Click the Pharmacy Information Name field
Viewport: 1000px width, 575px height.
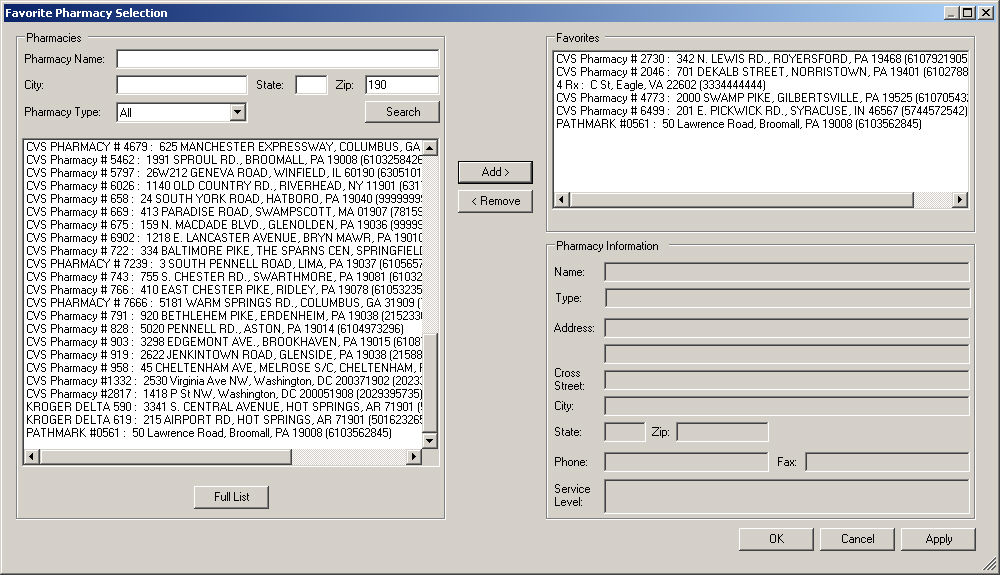click(787, 272)
